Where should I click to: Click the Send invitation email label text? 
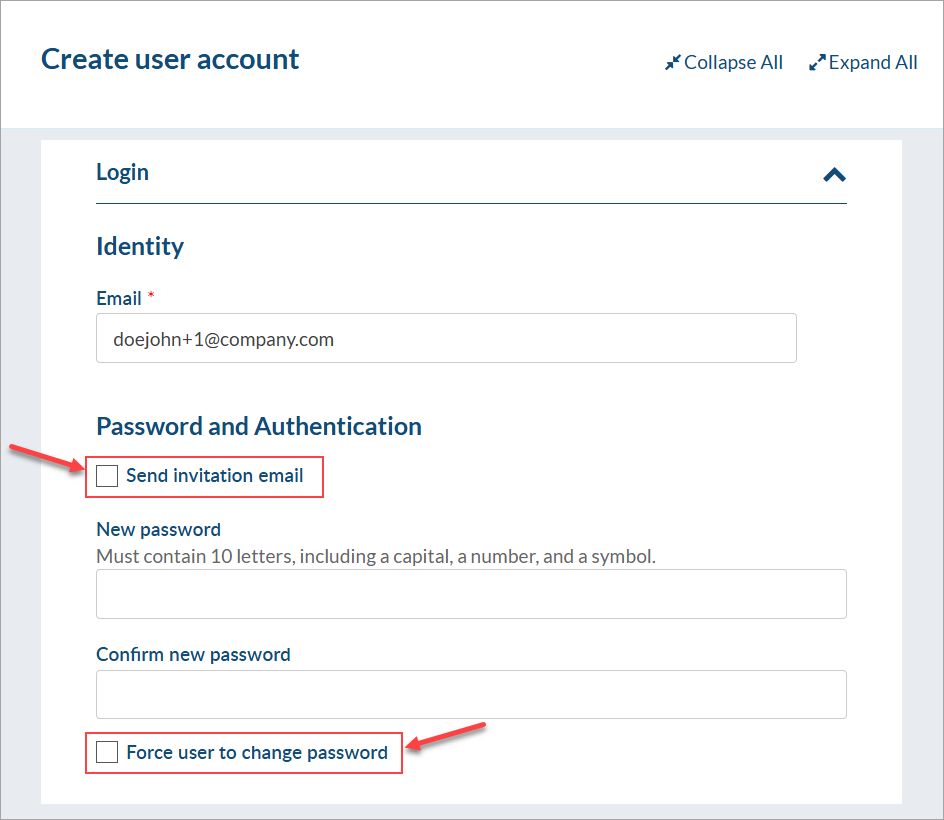214,476
